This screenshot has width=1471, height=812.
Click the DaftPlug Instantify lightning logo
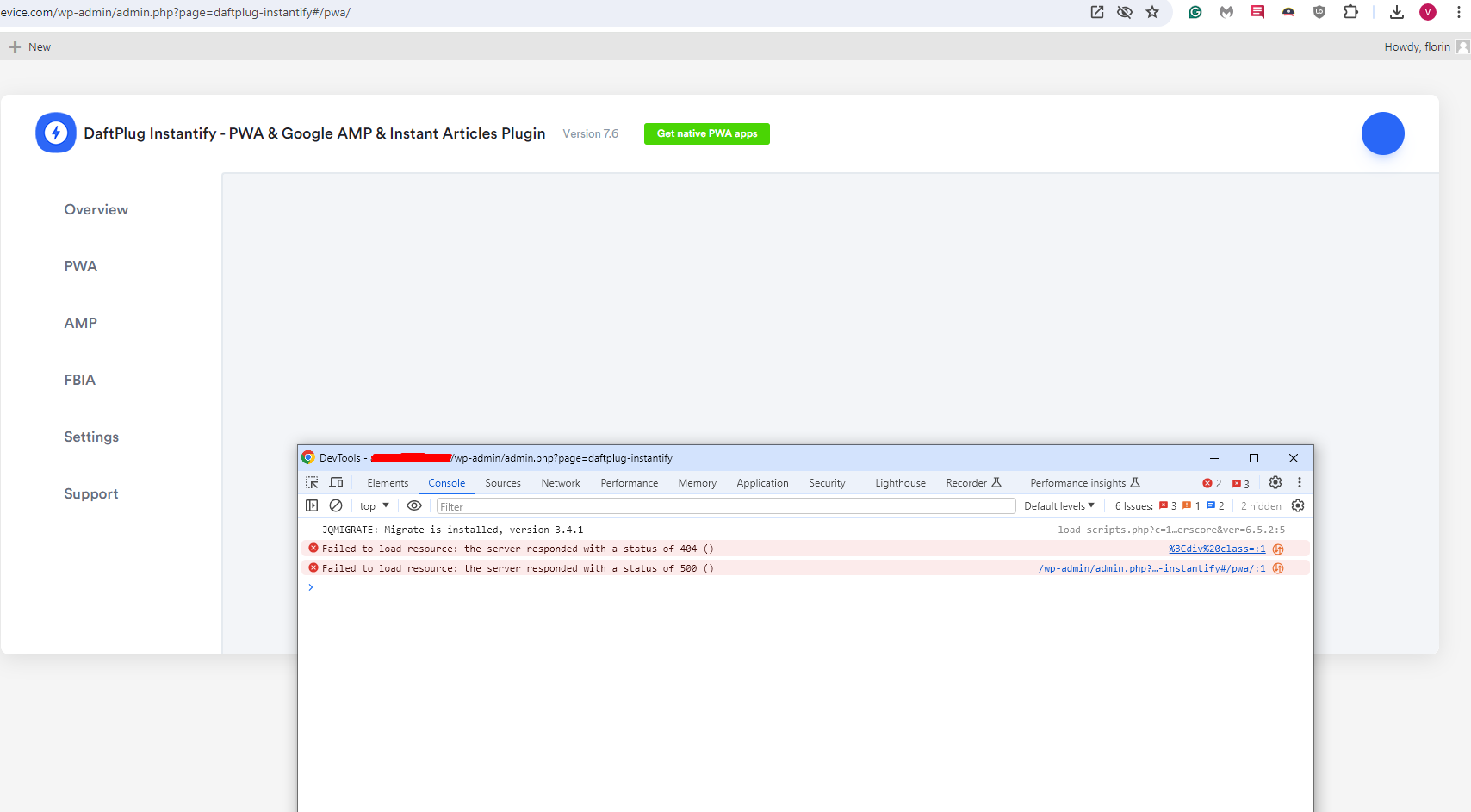[x=56, y=133]
